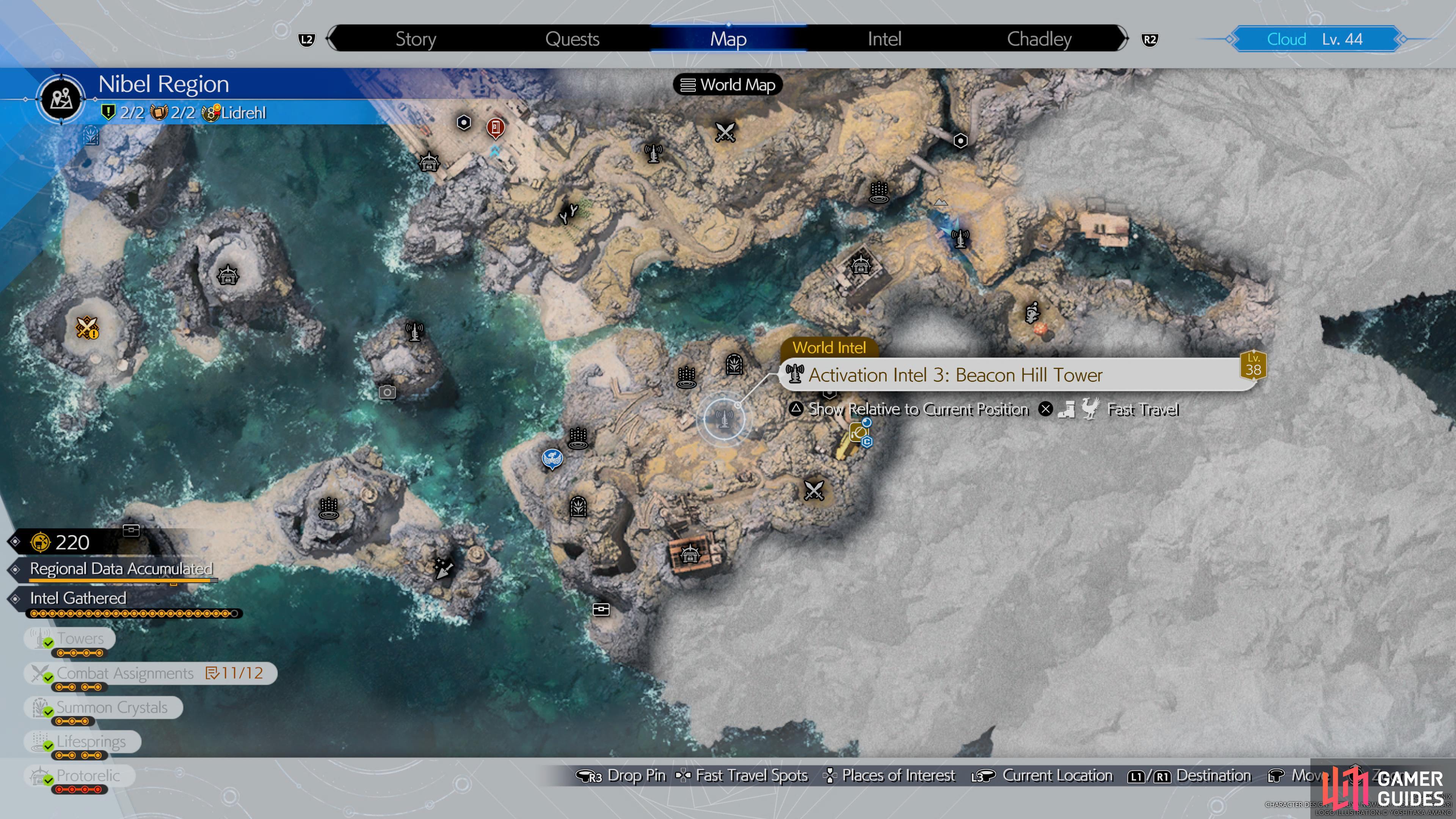Click the L2 shoulder button icon
This screenshot has width=1456, height=819.
306,39
